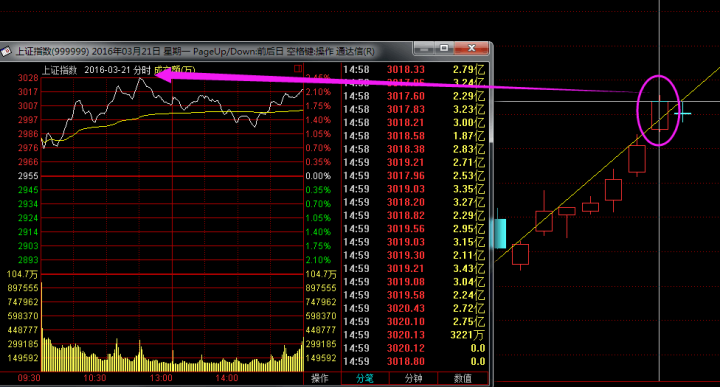Minimize the 上证指数 intraday window
The image size is (720, 387).
(424, 48)
